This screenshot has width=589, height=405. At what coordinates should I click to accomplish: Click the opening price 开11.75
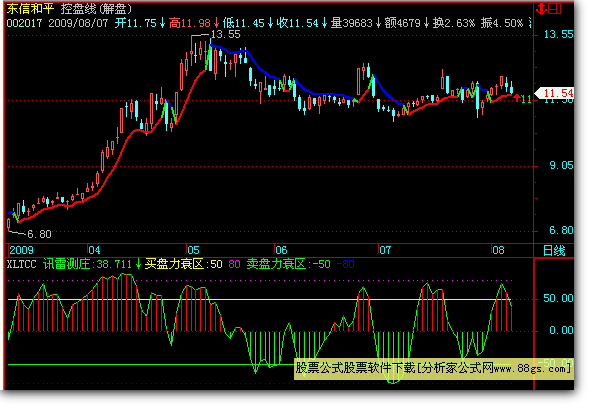(x=135, y=23)
